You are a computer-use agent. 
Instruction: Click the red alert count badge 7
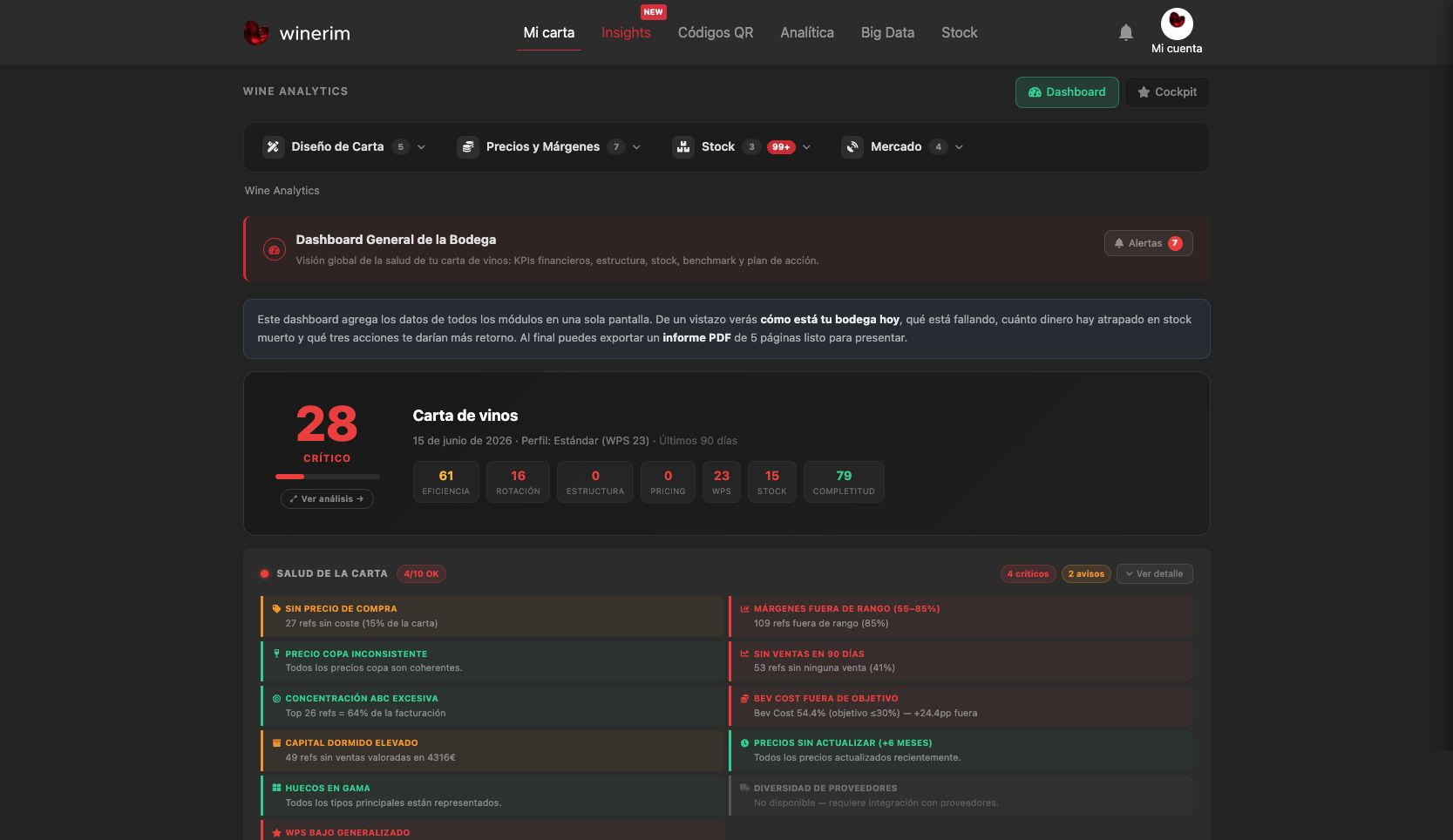1175,243
